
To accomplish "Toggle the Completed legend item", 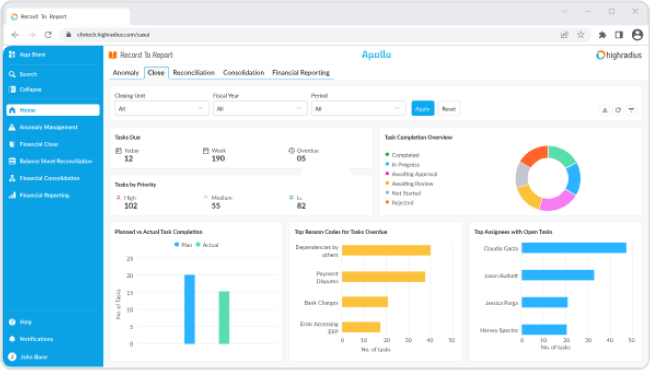I will click(x=402, y=155).
